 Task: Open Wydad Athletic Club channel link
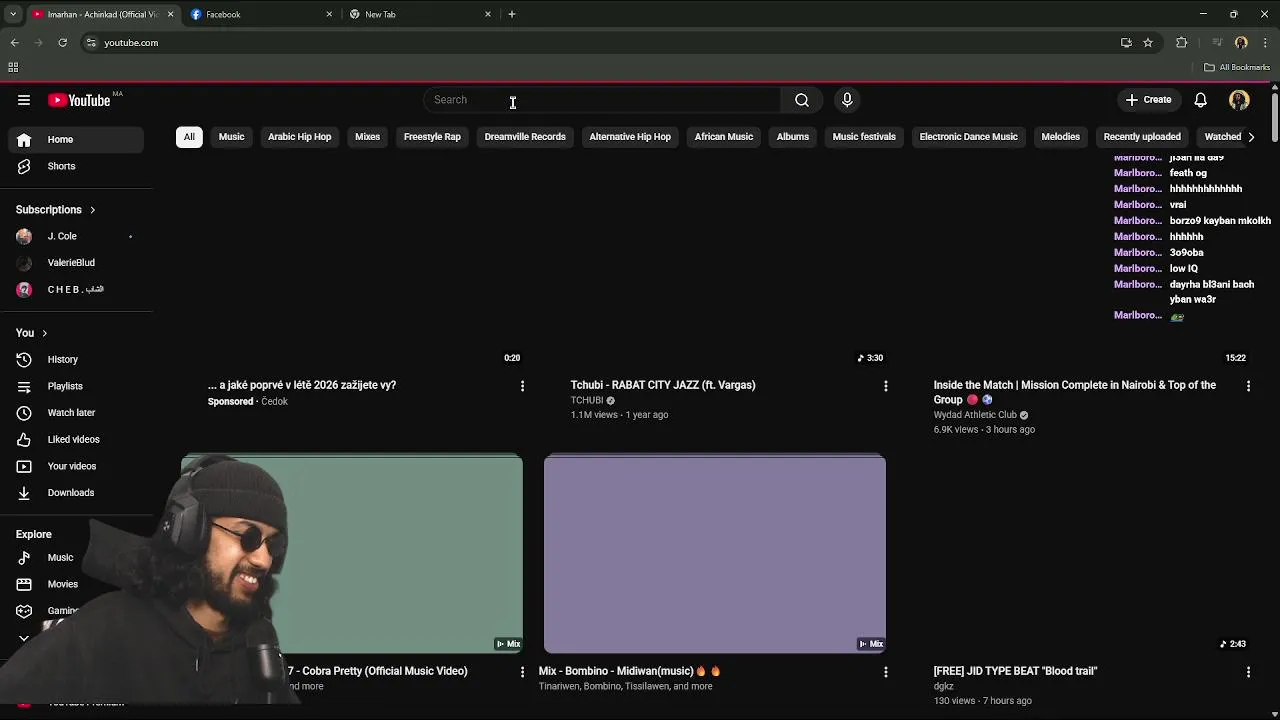coord(975,415)
